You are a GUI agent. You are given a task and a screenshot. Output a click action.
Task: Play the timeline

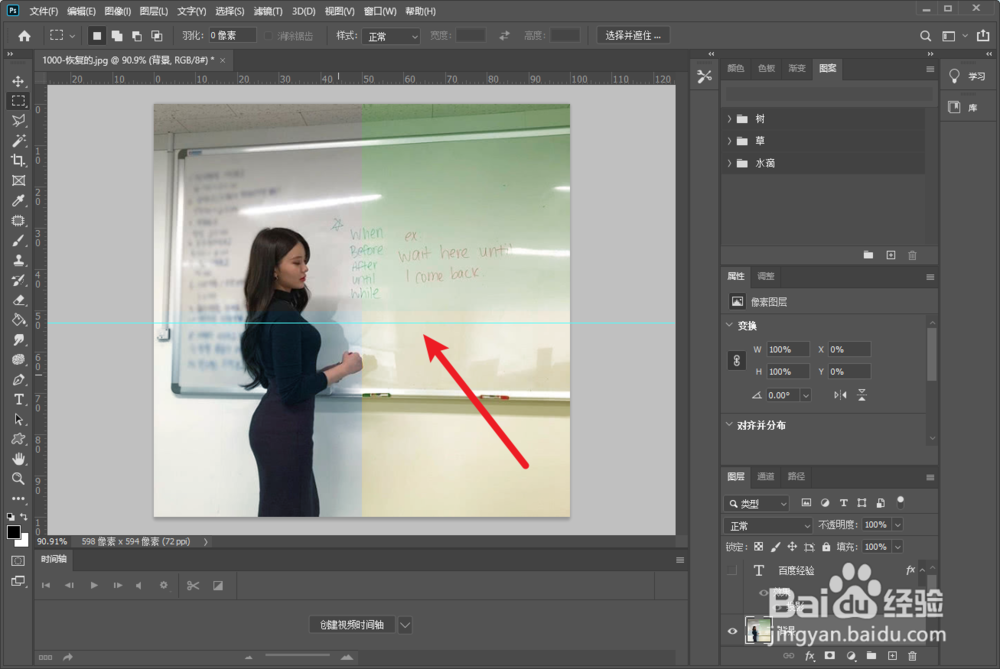[94, 585]
